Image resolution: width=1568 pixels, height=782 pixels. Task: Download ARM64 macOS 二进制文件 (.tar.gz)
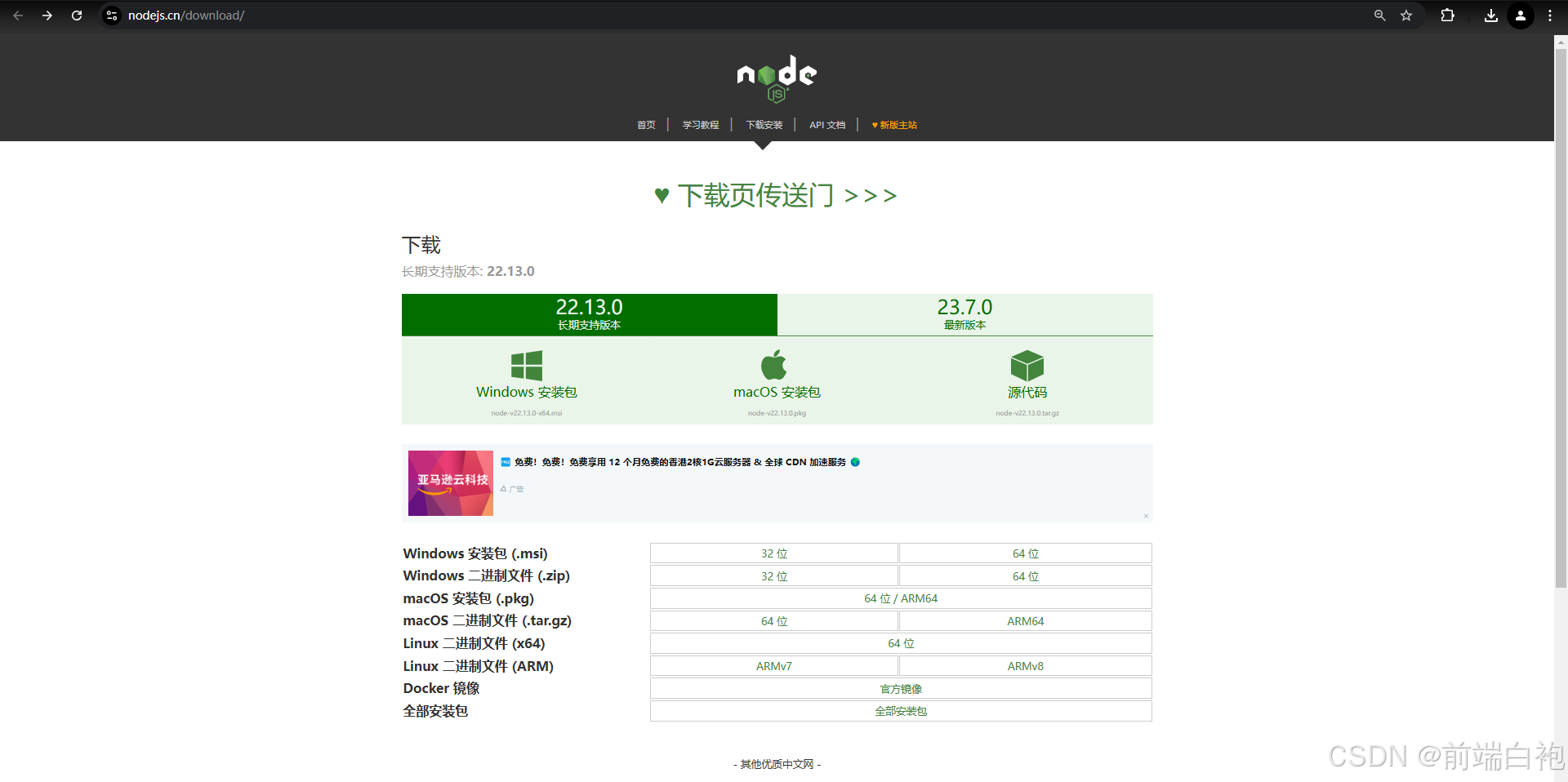[1026, 621]
